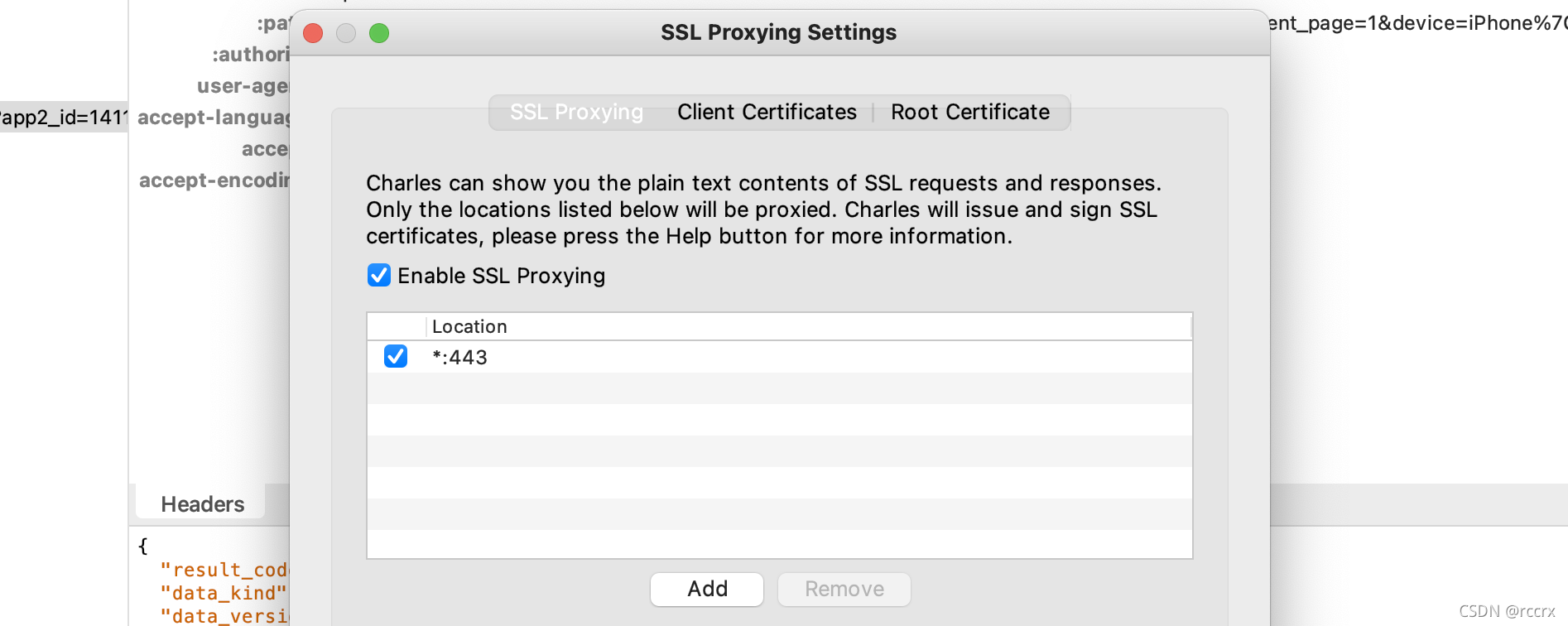Image resolution: width=1568 pixels, height=626 pixels.
Task: Open the Headers tab in background window
Action: coord(202,504)
